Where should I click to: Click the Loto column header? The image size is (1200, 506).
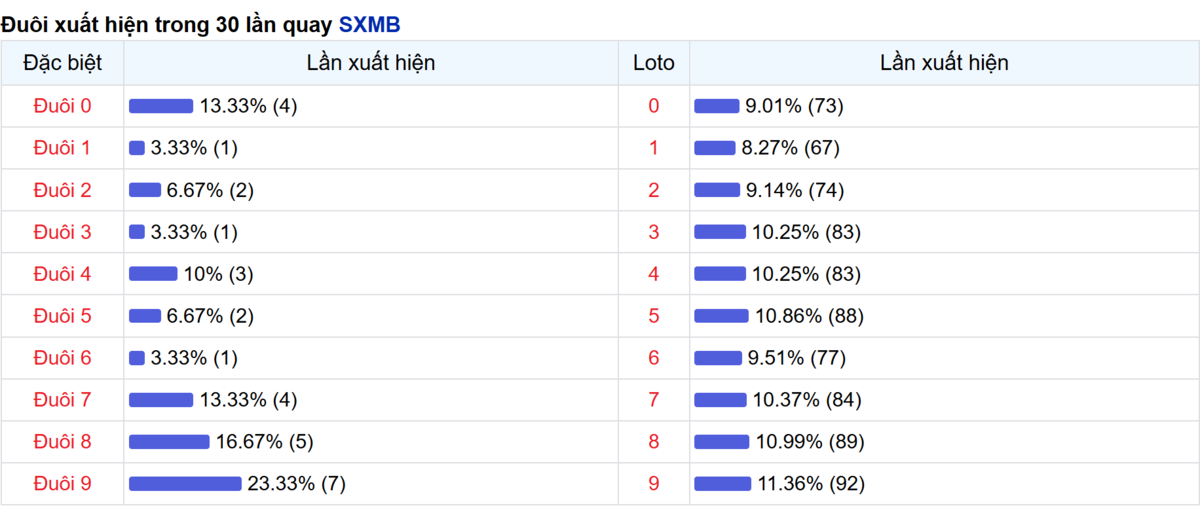654,63
